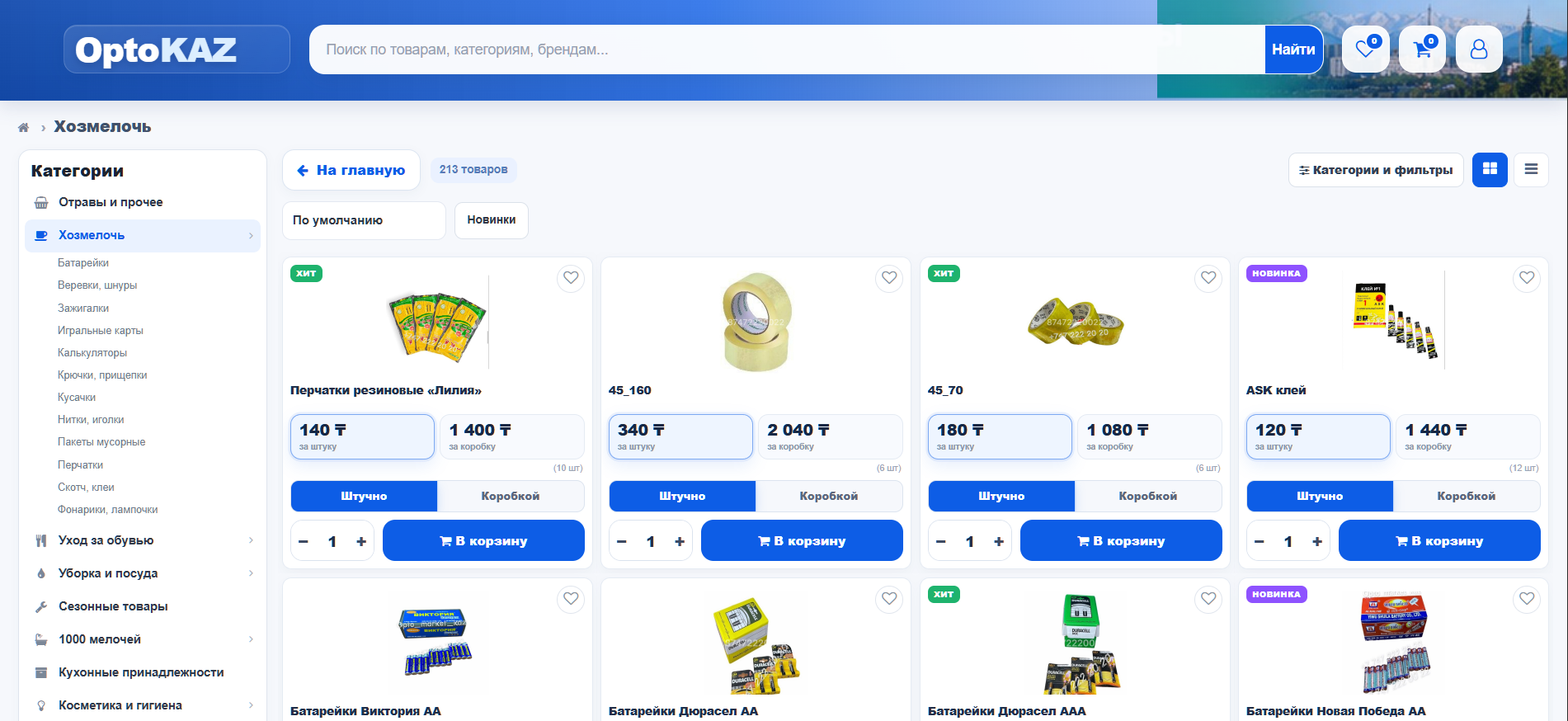Open the По умолчанию sorting dropdown
The image size is (1568, 721).
(x=364, y=220)
